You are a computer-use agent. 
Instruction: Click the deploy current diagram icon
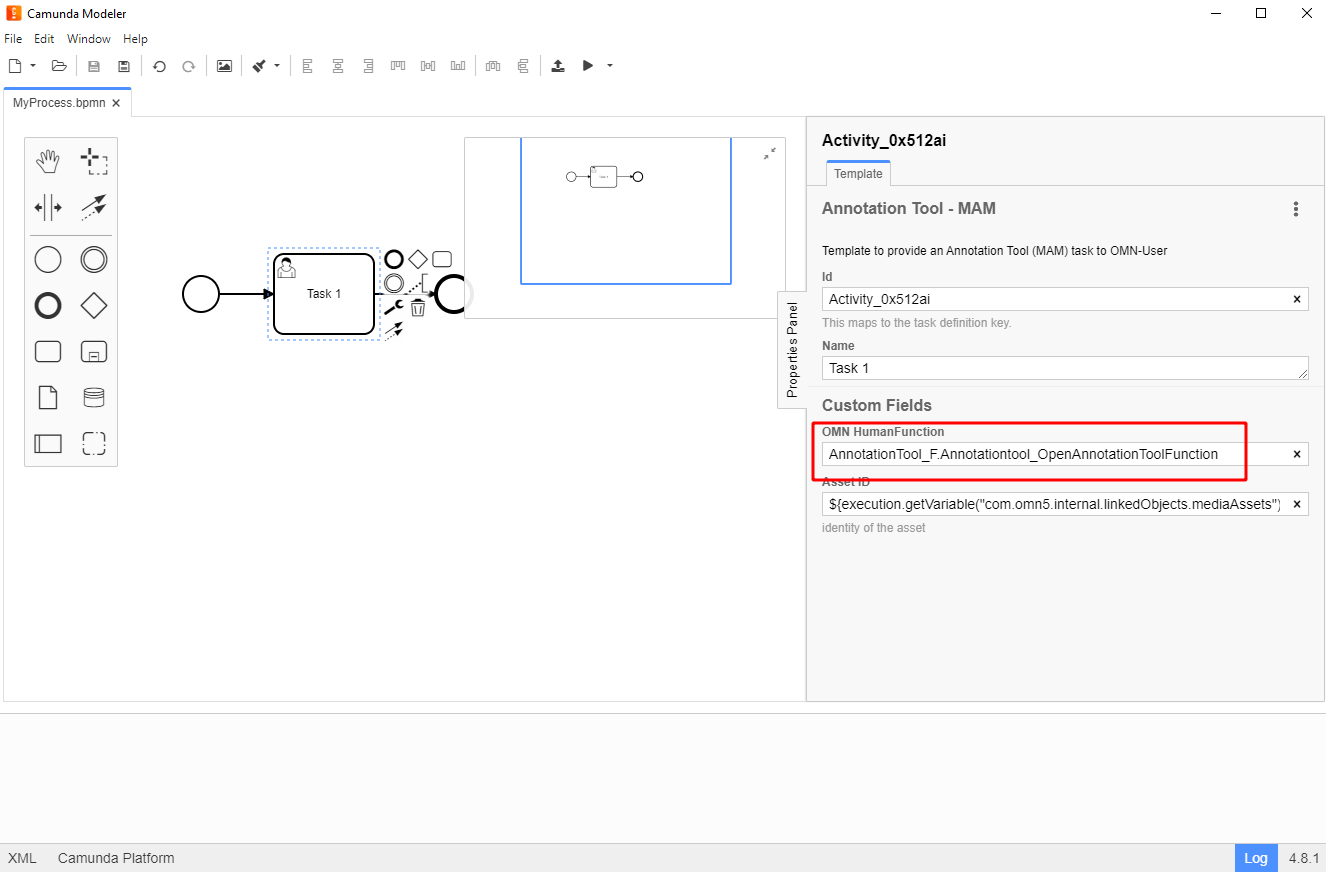(x=558, y=66)
